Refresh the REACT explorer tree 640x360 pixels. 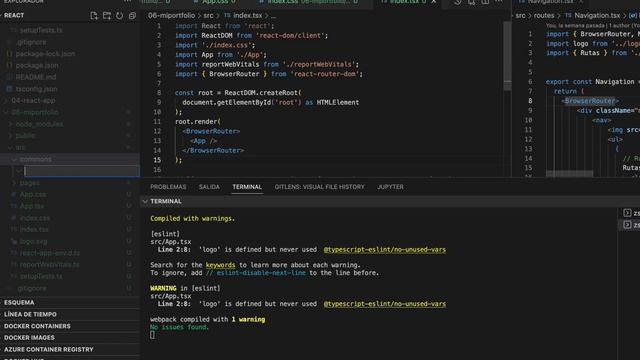tap(119, 16)
